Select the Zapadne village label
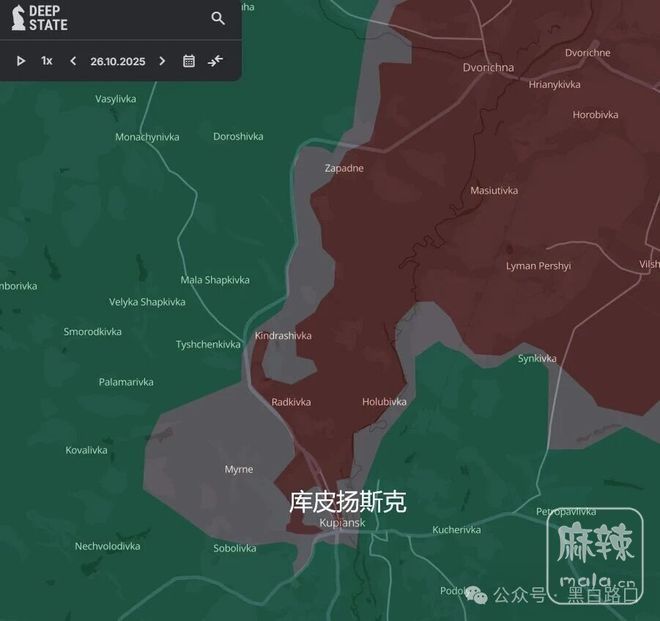 tap(344, 168)
